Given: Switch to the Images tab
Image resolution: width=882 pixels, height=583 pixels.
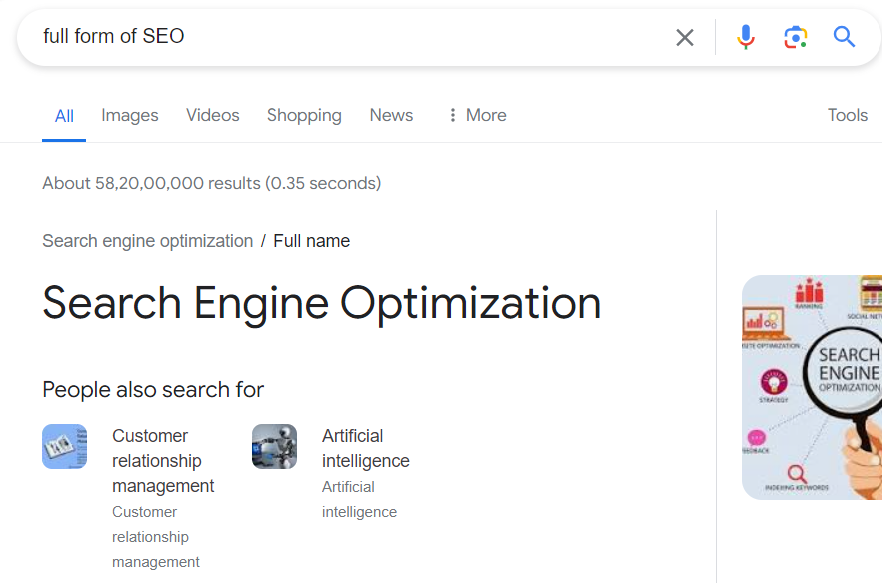Looking at the screenshot, I should pos(130,115).
